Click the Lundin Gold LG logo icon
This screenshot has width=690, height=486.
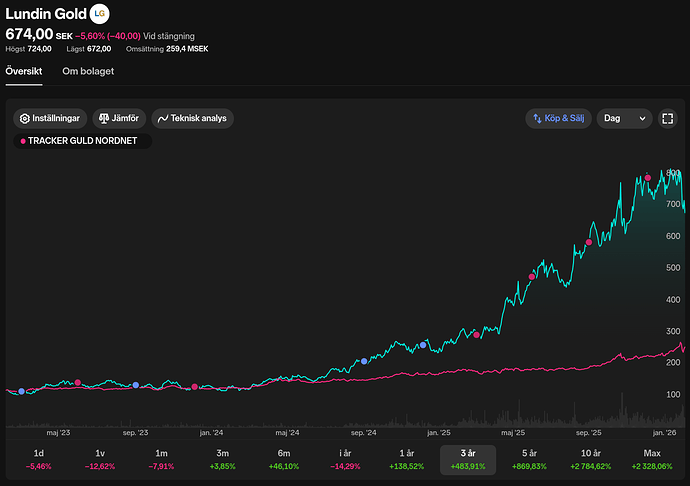click(99, 14)
